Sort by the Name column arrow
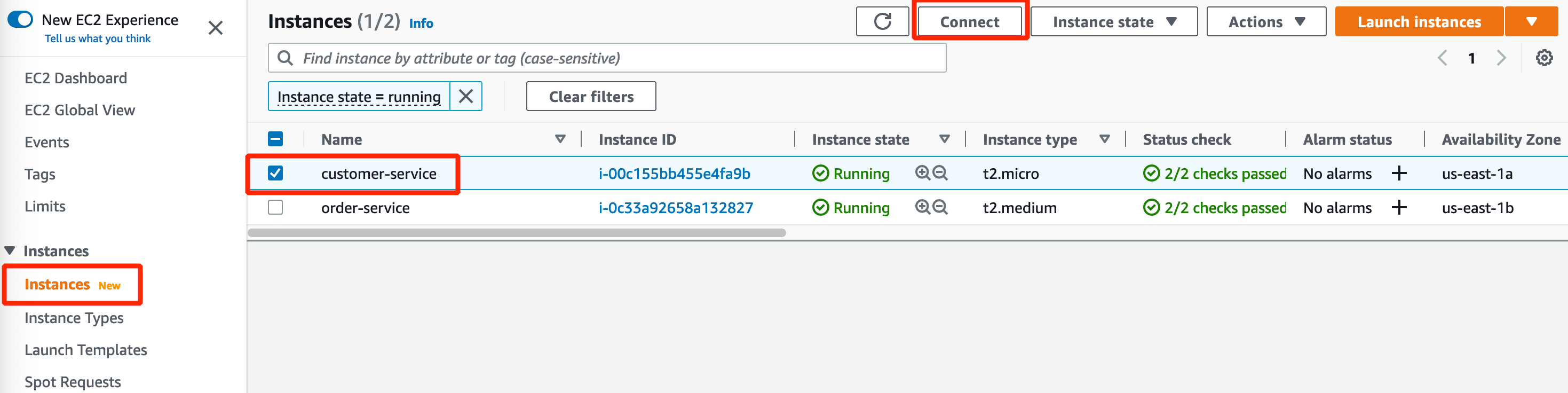This screenshot has width=1568, height=393. pyautogui.click(x=560, y=139)
